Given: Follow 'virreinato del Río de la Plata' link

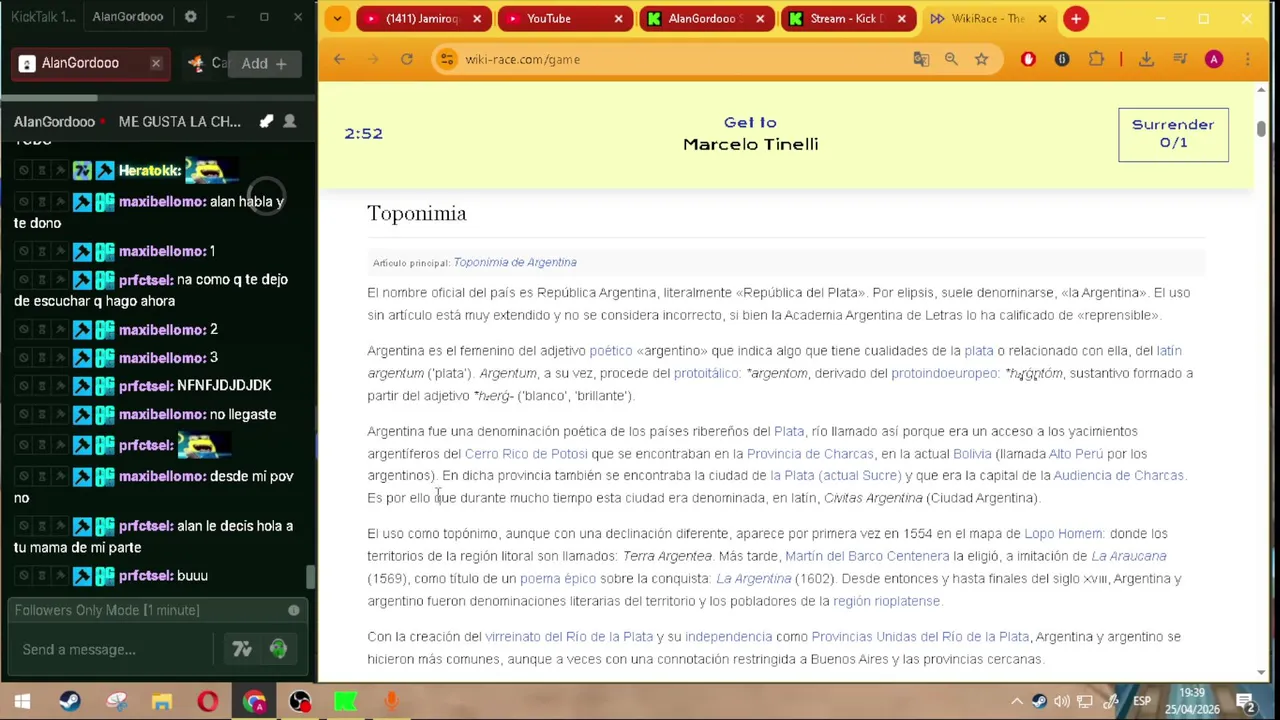Looking at the screenshot, I should point(569,637).
